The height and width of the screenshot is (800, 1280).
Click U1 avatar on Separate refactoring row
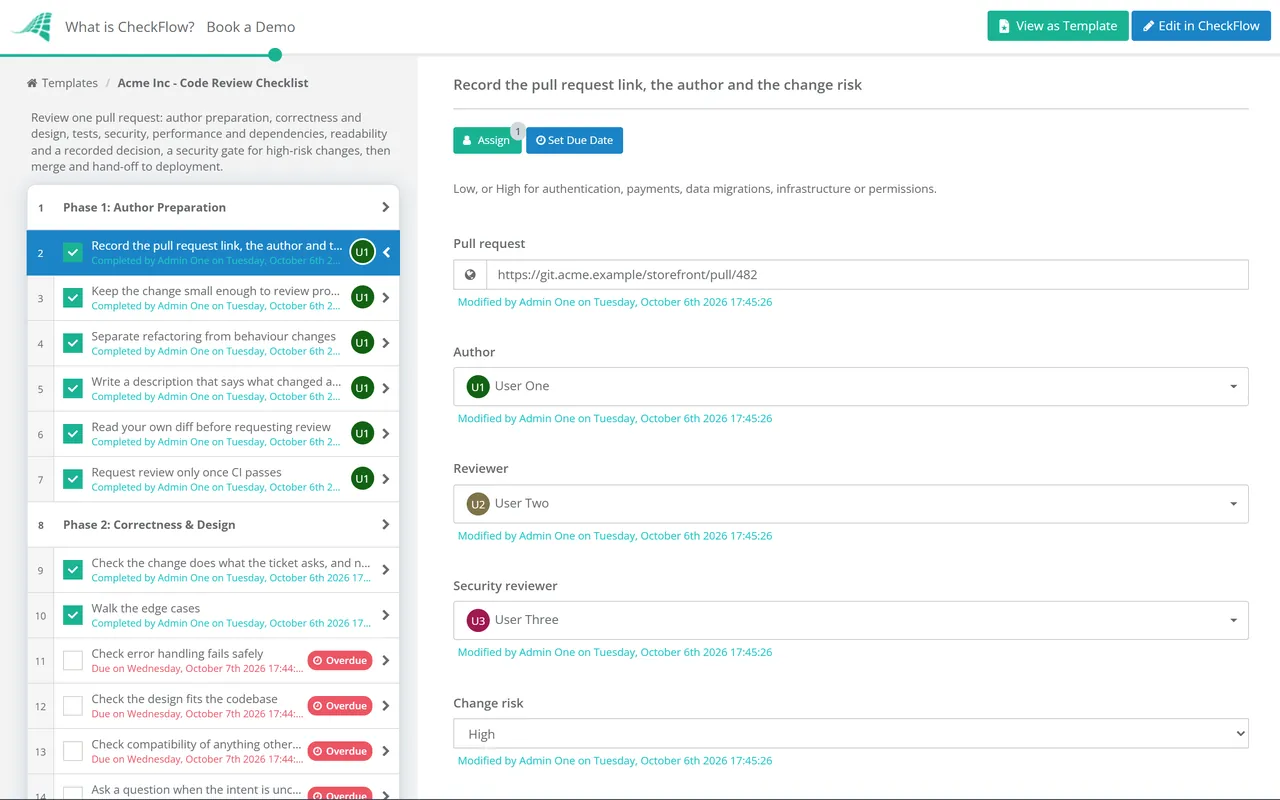click(x=362, y=343)
